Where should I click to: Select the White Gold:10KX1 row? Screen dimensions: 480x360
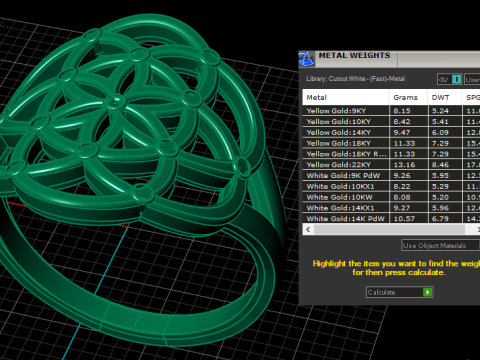coord(391,186)
